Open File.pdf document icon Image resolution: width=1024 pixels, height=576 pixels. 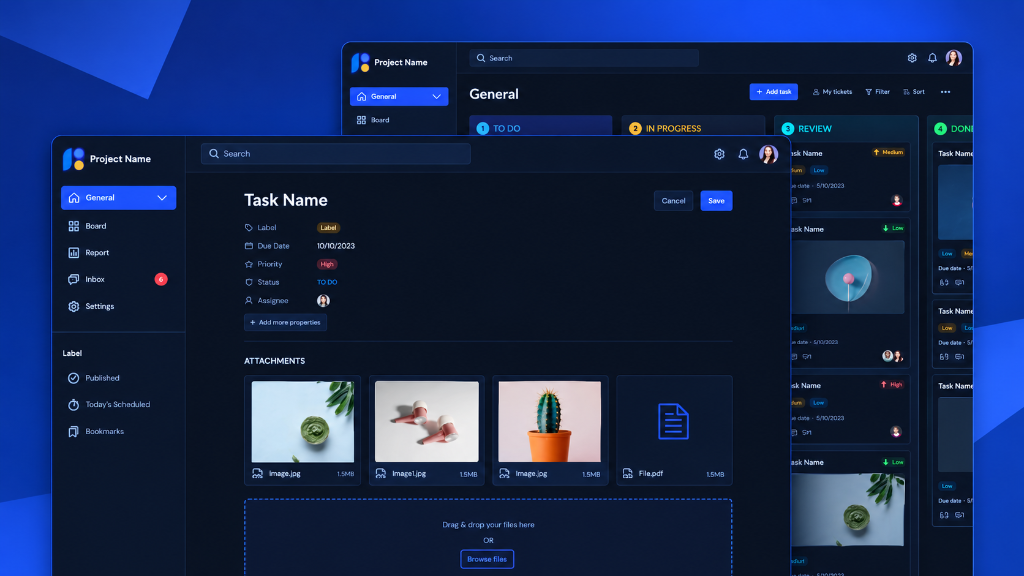(x=673, y=422)
